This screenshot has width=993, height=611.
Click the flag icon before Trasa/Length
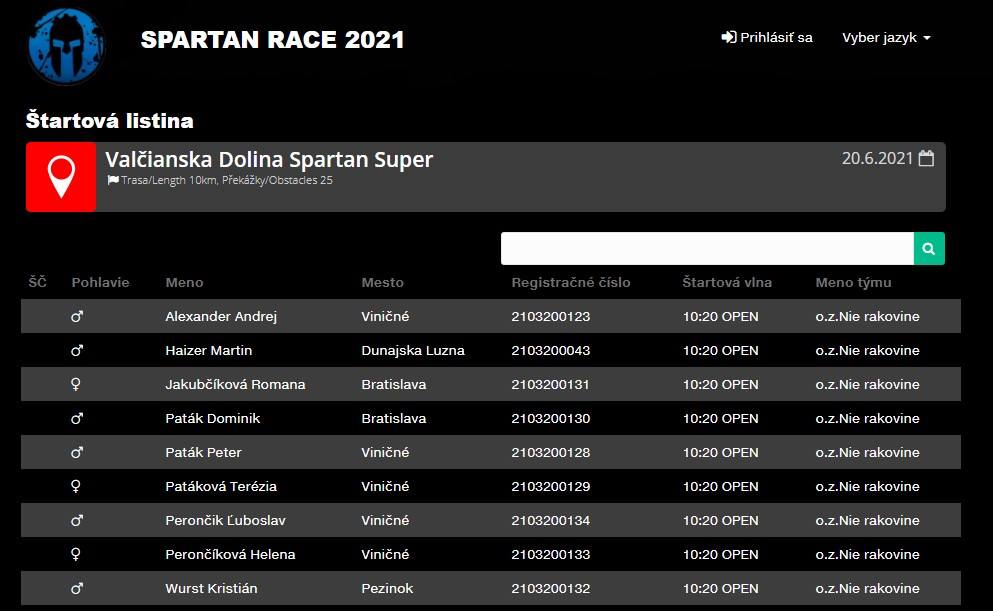(113, 180)
